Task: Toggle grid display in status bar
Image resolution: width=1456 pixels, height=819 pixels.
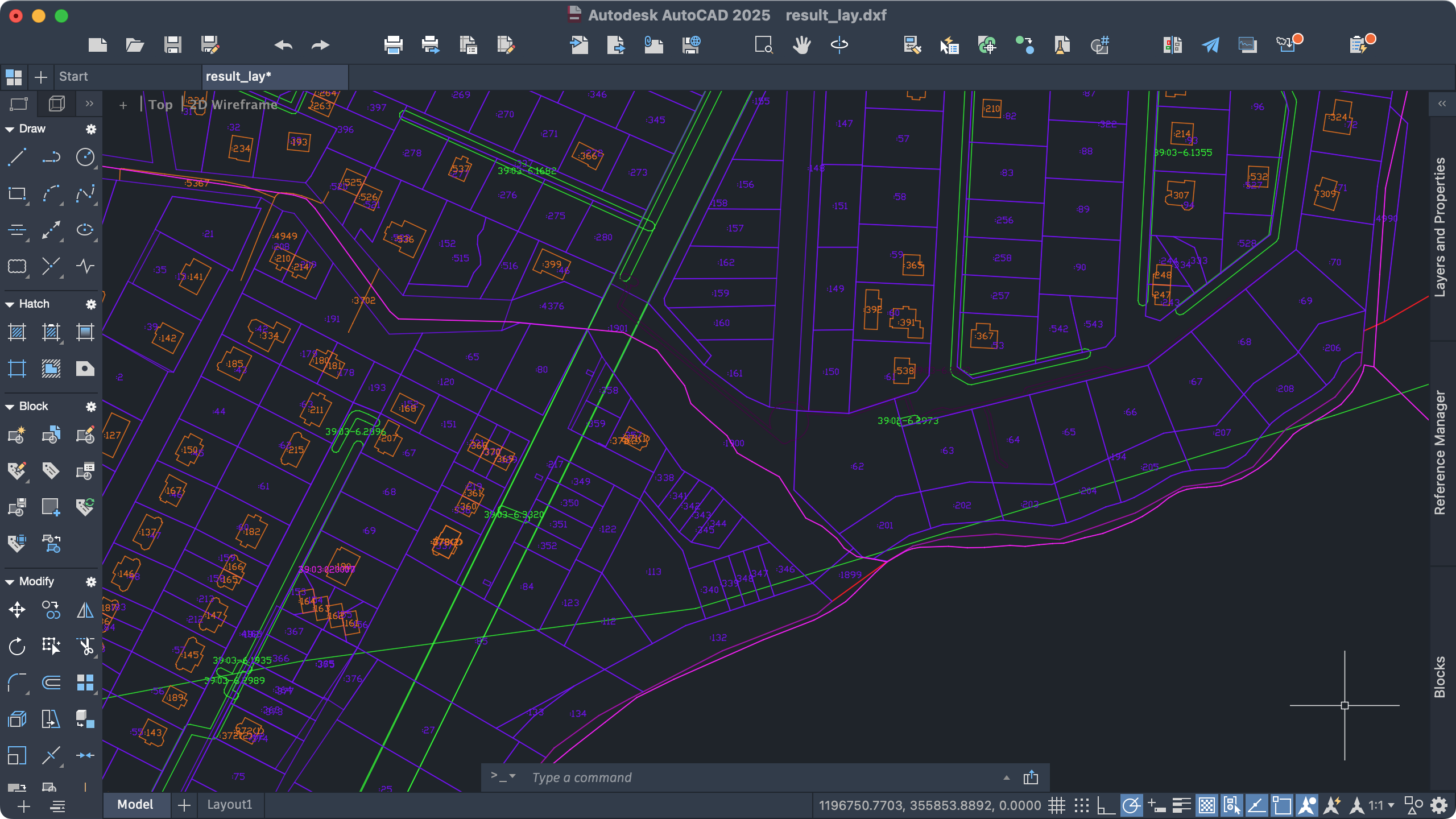Action: click(x=1057, y=805)
